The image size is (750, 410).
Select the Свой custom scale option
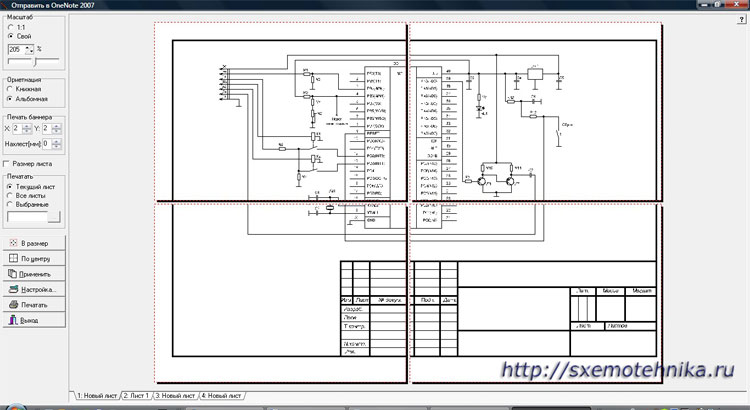click(11, 36)
